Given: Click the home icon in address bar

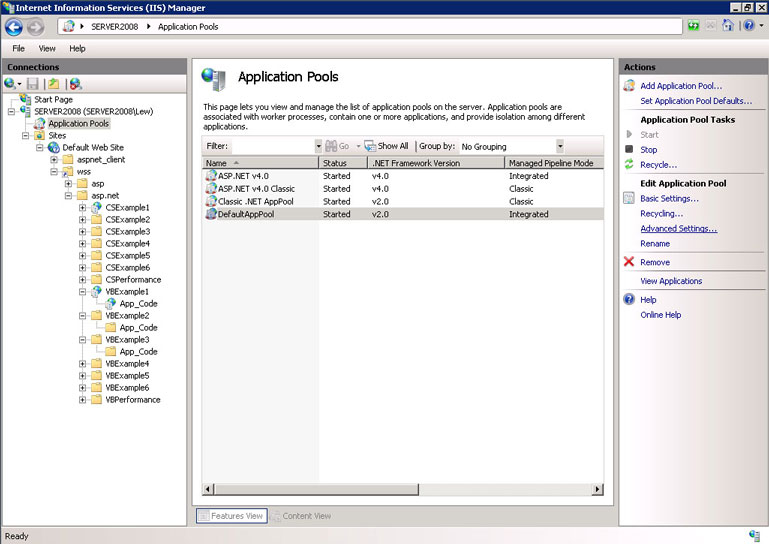Looking at the screenshot, I should pyautogui.click(x=728, y=26).
